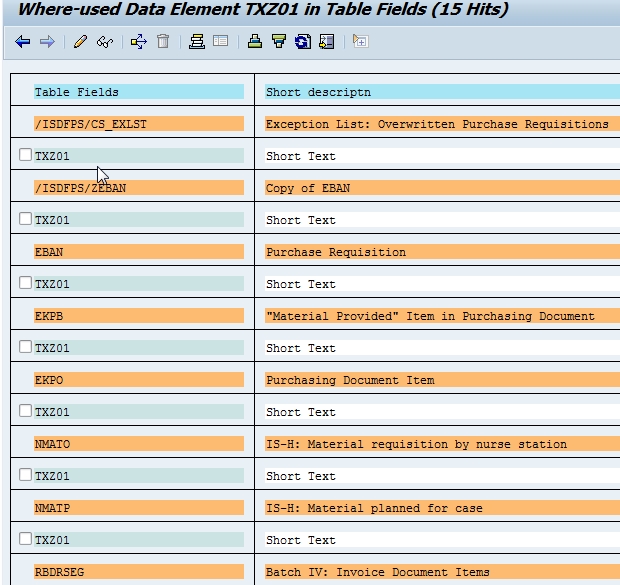Select the TXZ01 checkbox under EKPO

[25, 411]
